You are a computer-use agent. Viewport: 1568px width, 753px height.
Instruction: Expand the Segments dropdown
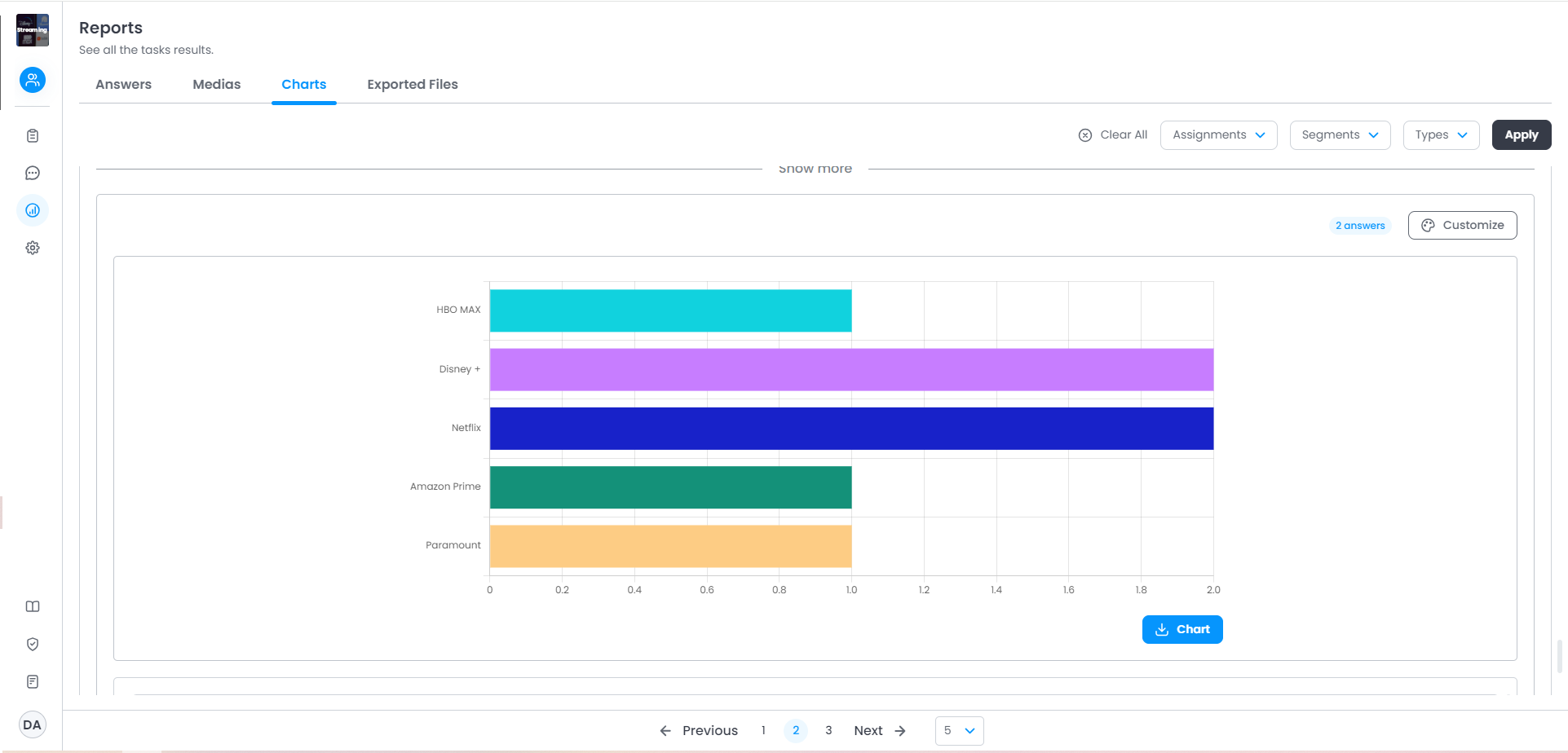pos(1341,134)
